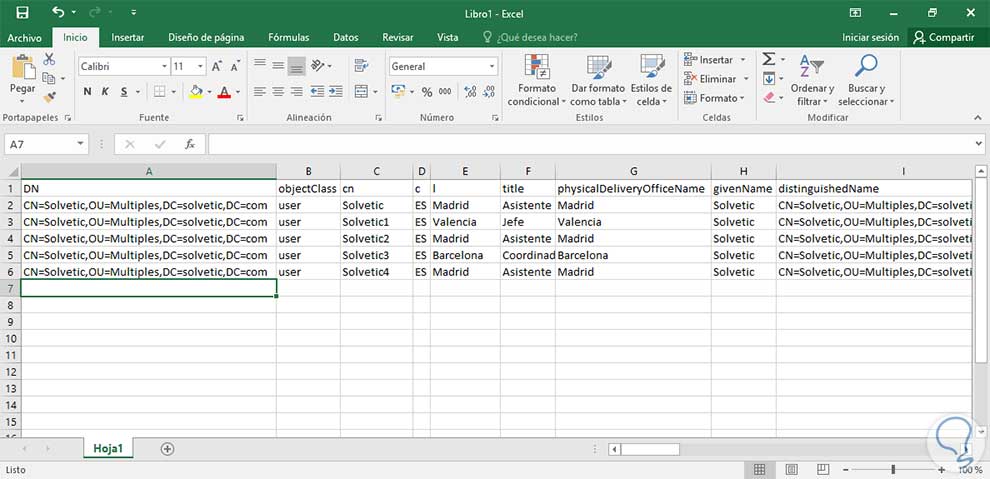Screen dimensions: 990x479
Task: Switch to the Diseño de página tab
Action: pos(206,37)
